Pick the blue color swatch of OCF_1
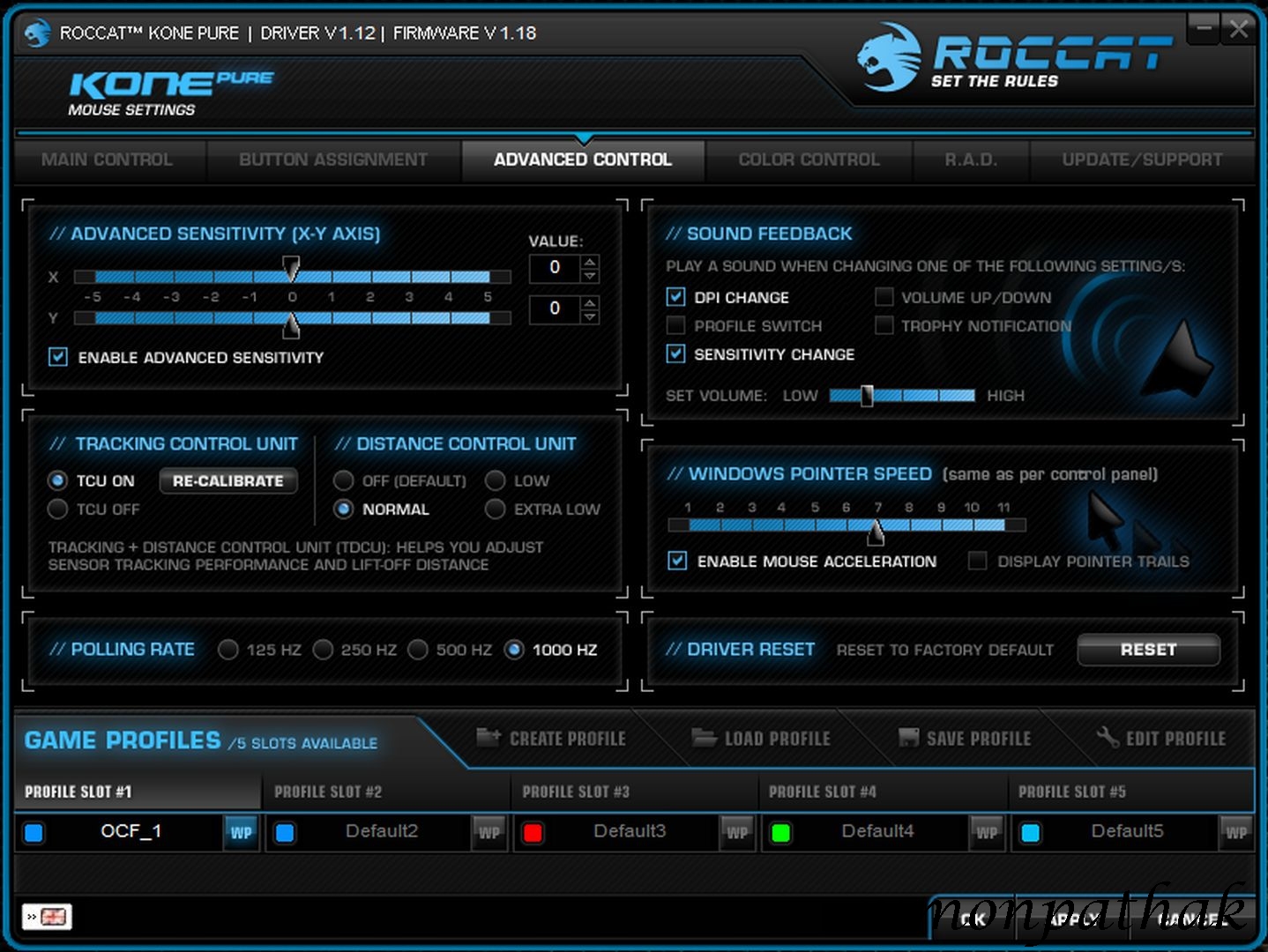Screen dimensions: 1268x952 tap(34, 833)
